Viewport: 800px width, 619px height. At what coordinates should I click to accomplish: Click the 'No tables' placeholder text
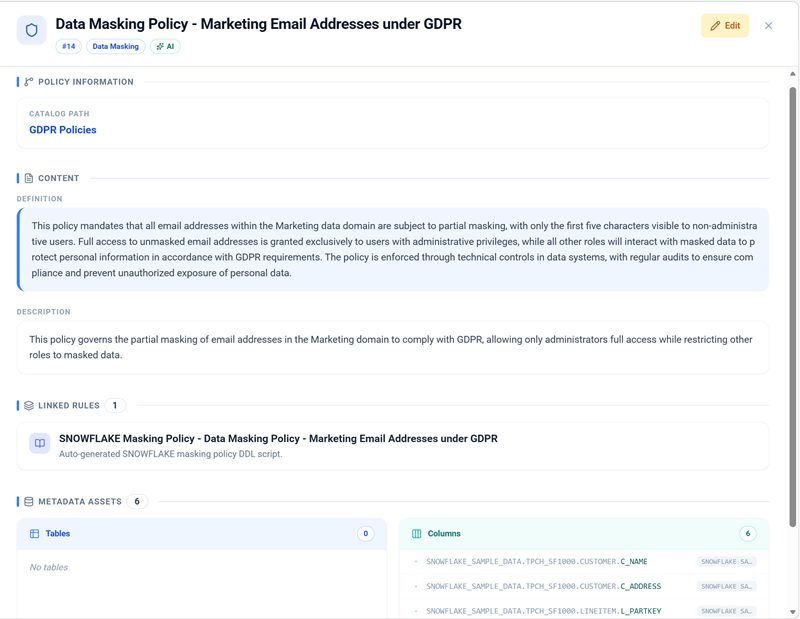(48, 567)
